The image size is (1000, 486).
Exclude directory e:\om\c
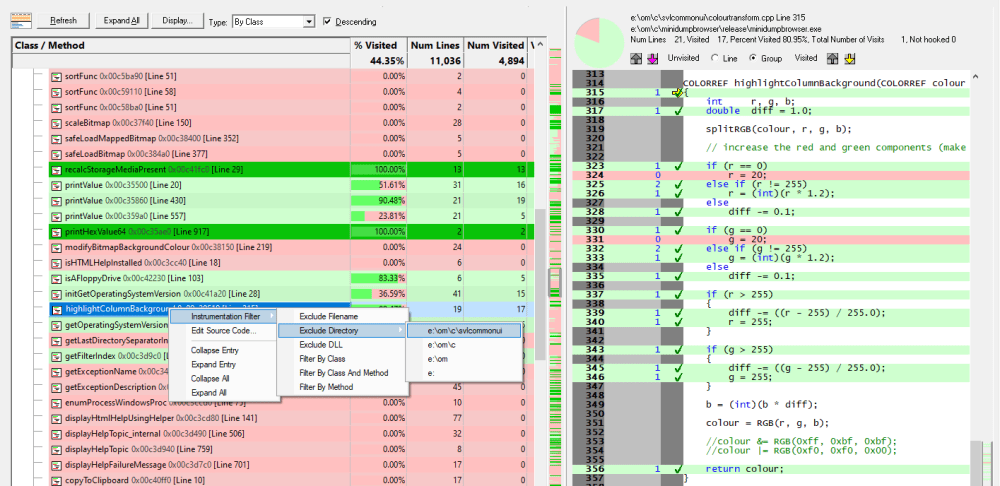(x=464, y=344)
